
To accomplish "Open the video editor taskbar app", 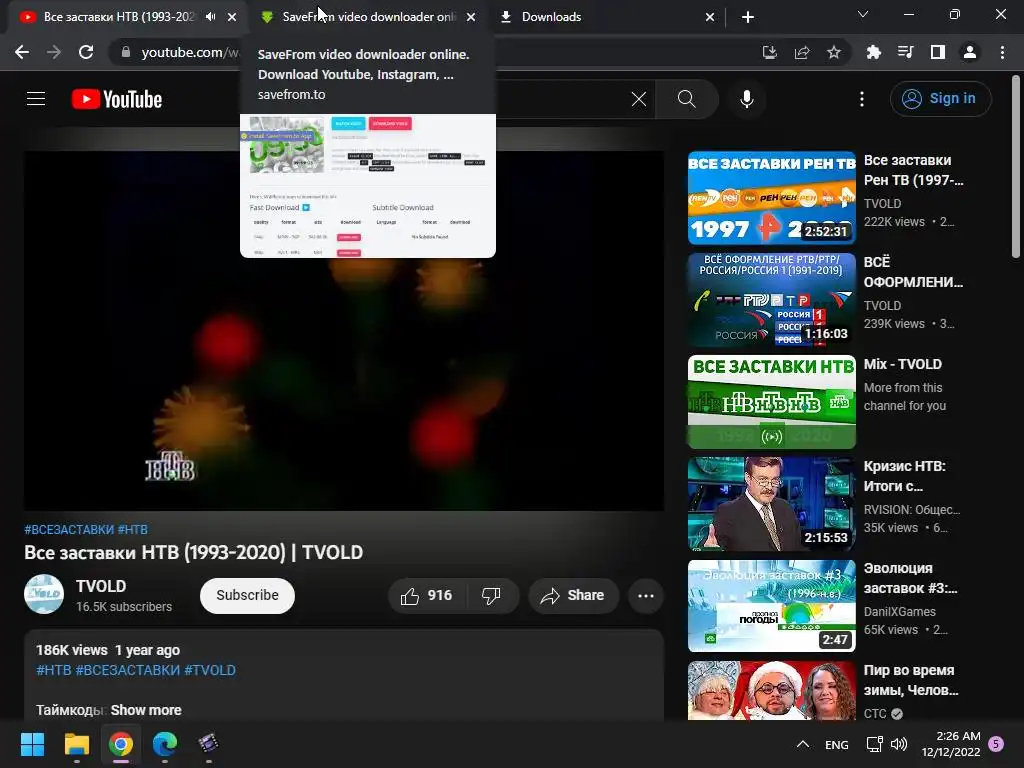I will point(208,744).
